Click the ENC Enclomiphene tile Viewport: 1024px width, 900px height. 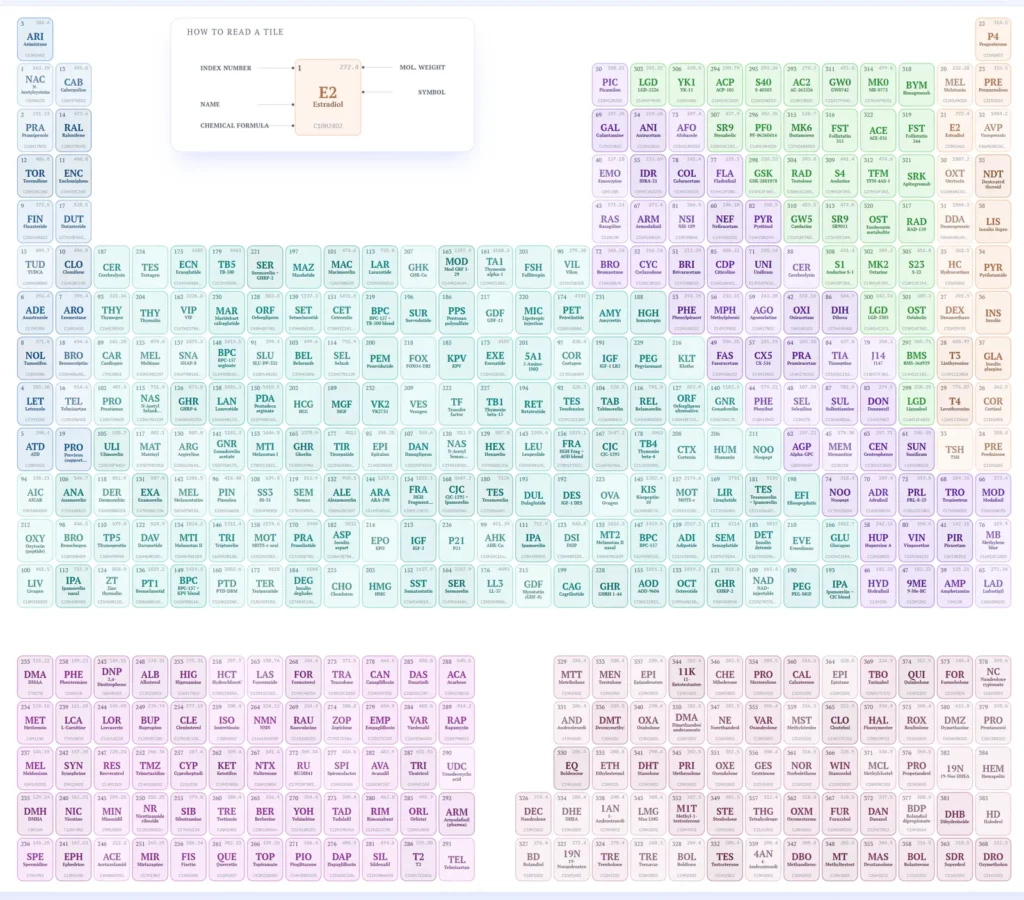(73, 176)
